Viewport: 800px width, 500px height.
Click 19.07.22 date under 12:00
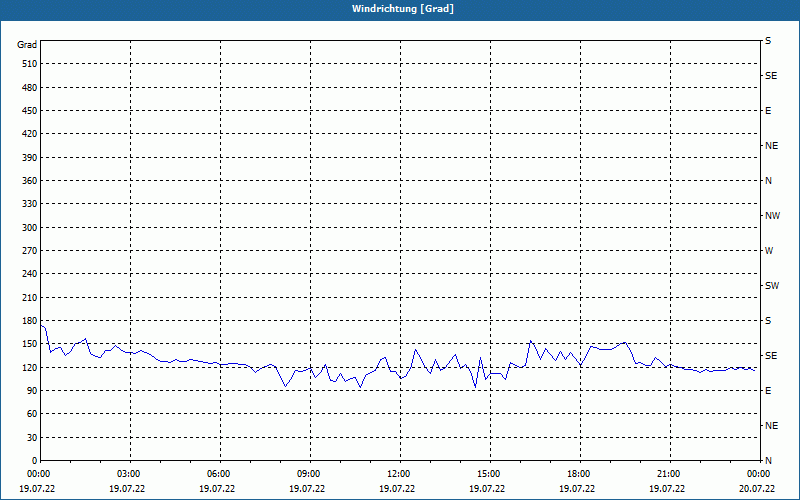coord(397,489)
